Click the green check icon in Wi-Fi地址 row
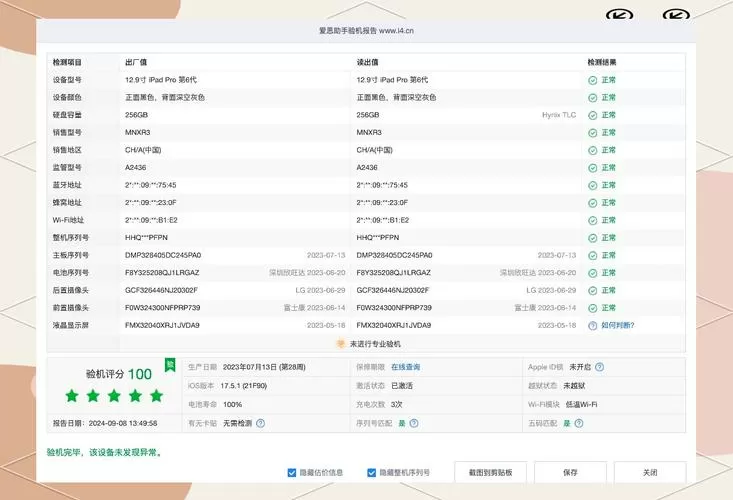Viewport: 733px width, 500px height. [x=592, y=221]
